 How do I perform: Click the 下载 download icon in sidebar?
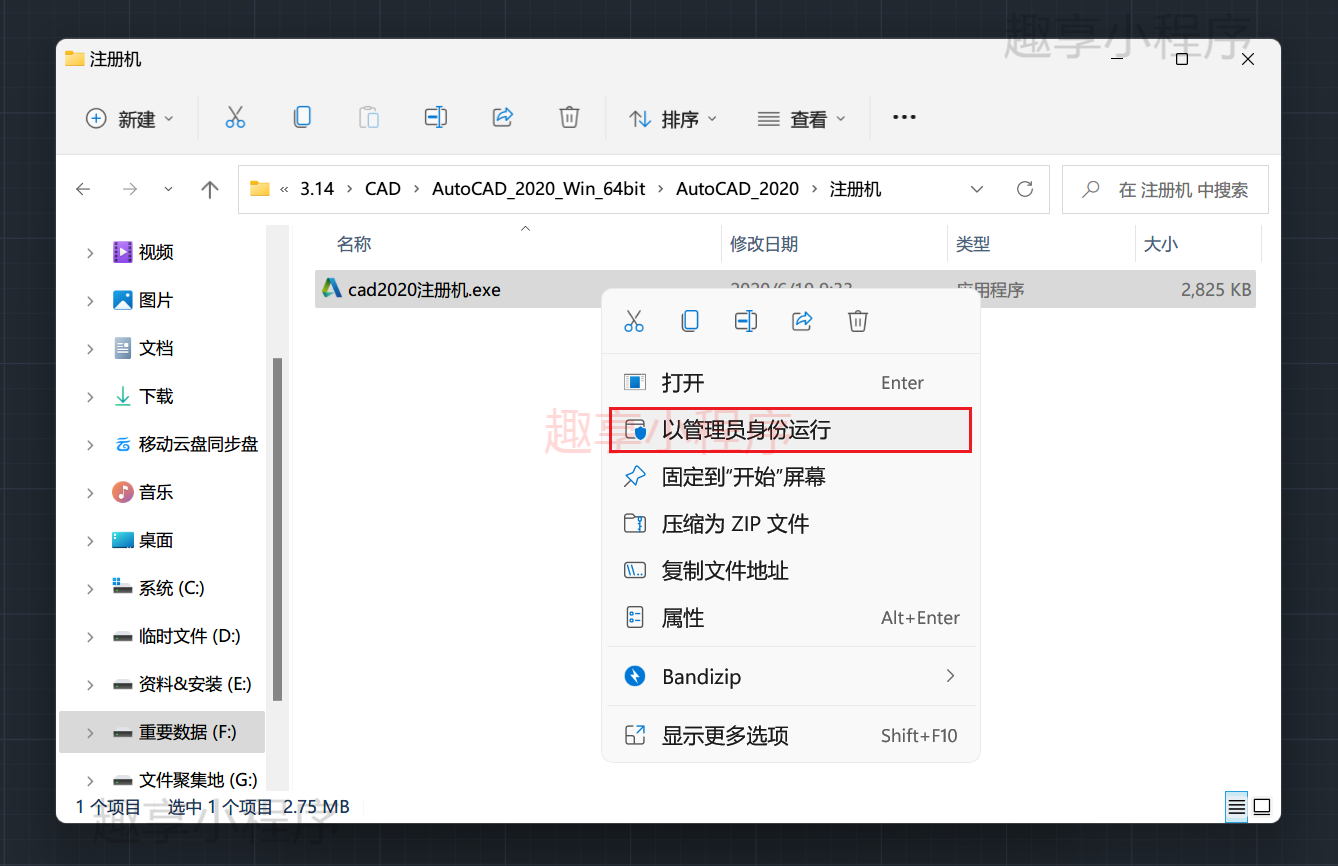click(123, 396)
